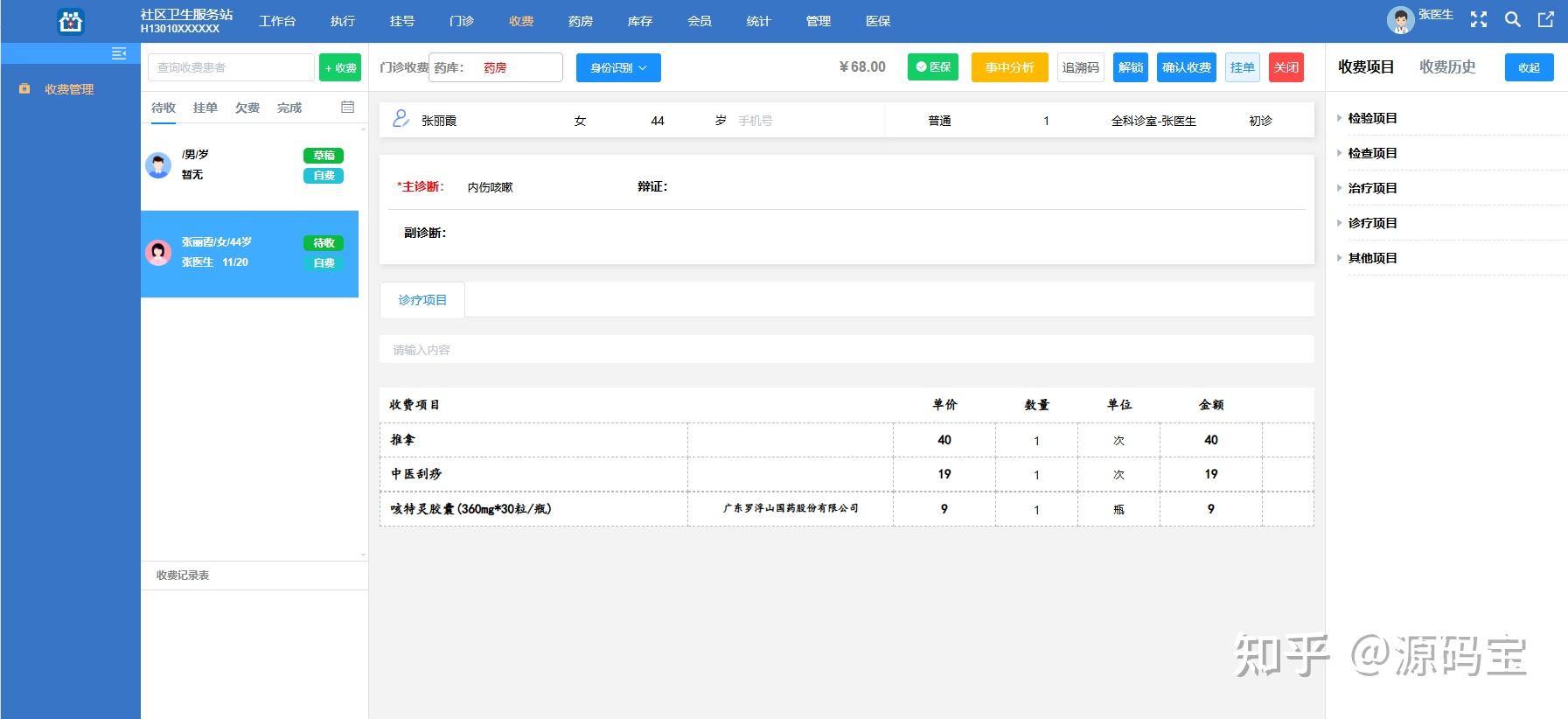This screenshot has width=1568, height=719.
Task: Click the 手机号 field
Action: click(756, 121)
